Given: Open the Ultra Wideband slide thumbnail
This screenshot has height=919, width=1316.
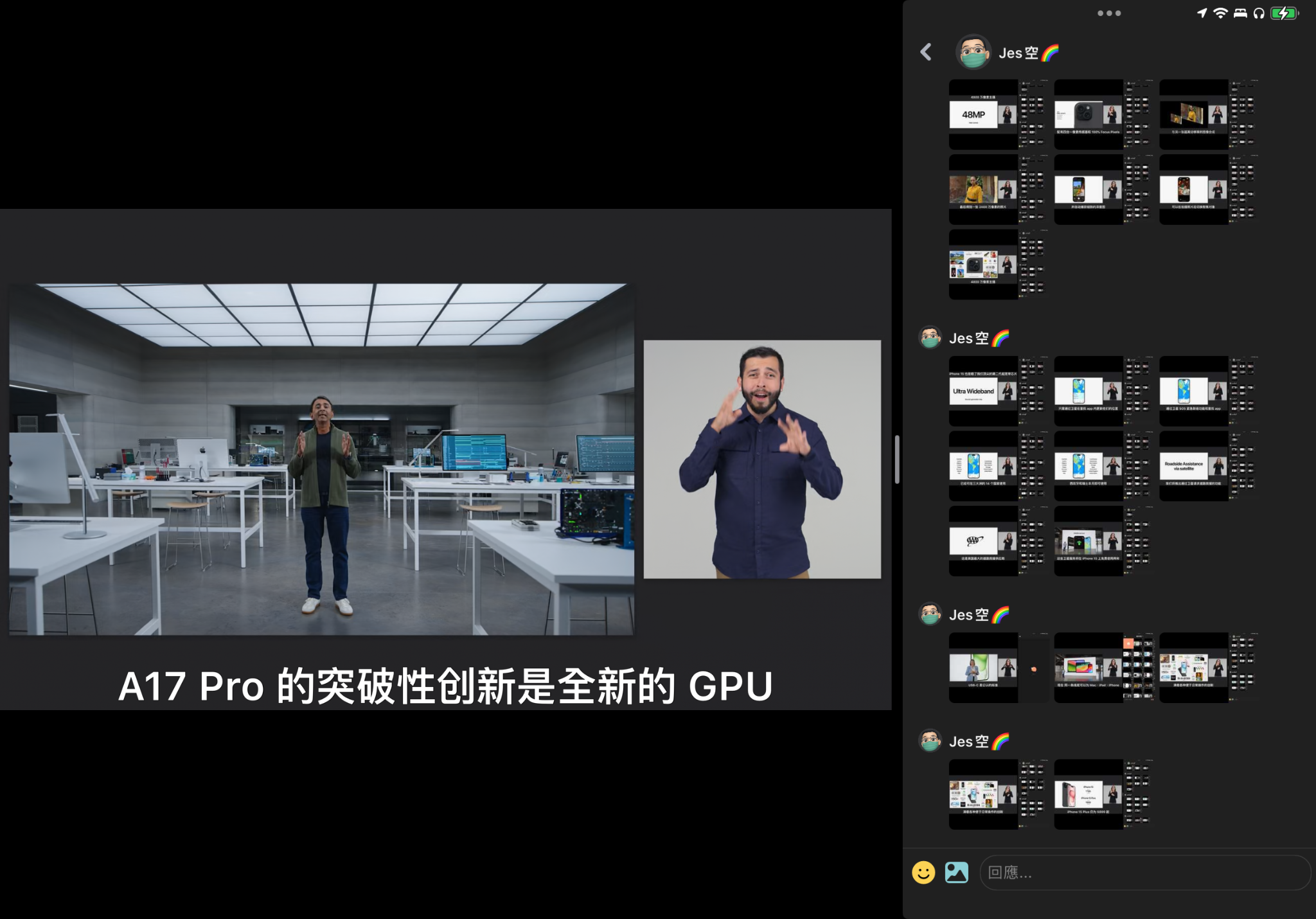Looking at the screenshot, I should point(998,391).
